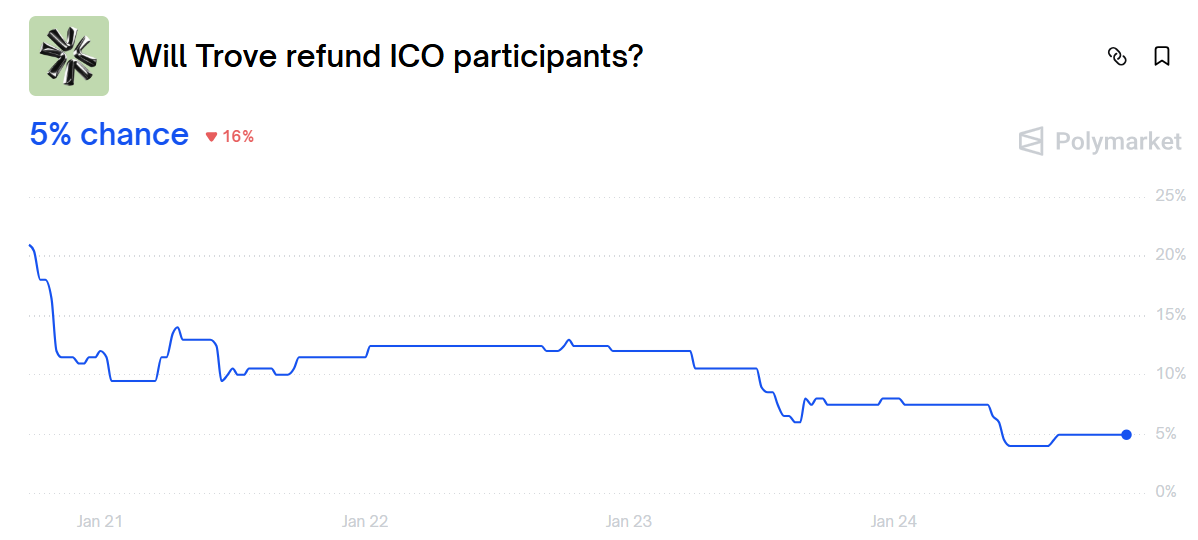Click the Polymarket wordmark text
Viewport: 1198px width, 540px height.
1118,142
